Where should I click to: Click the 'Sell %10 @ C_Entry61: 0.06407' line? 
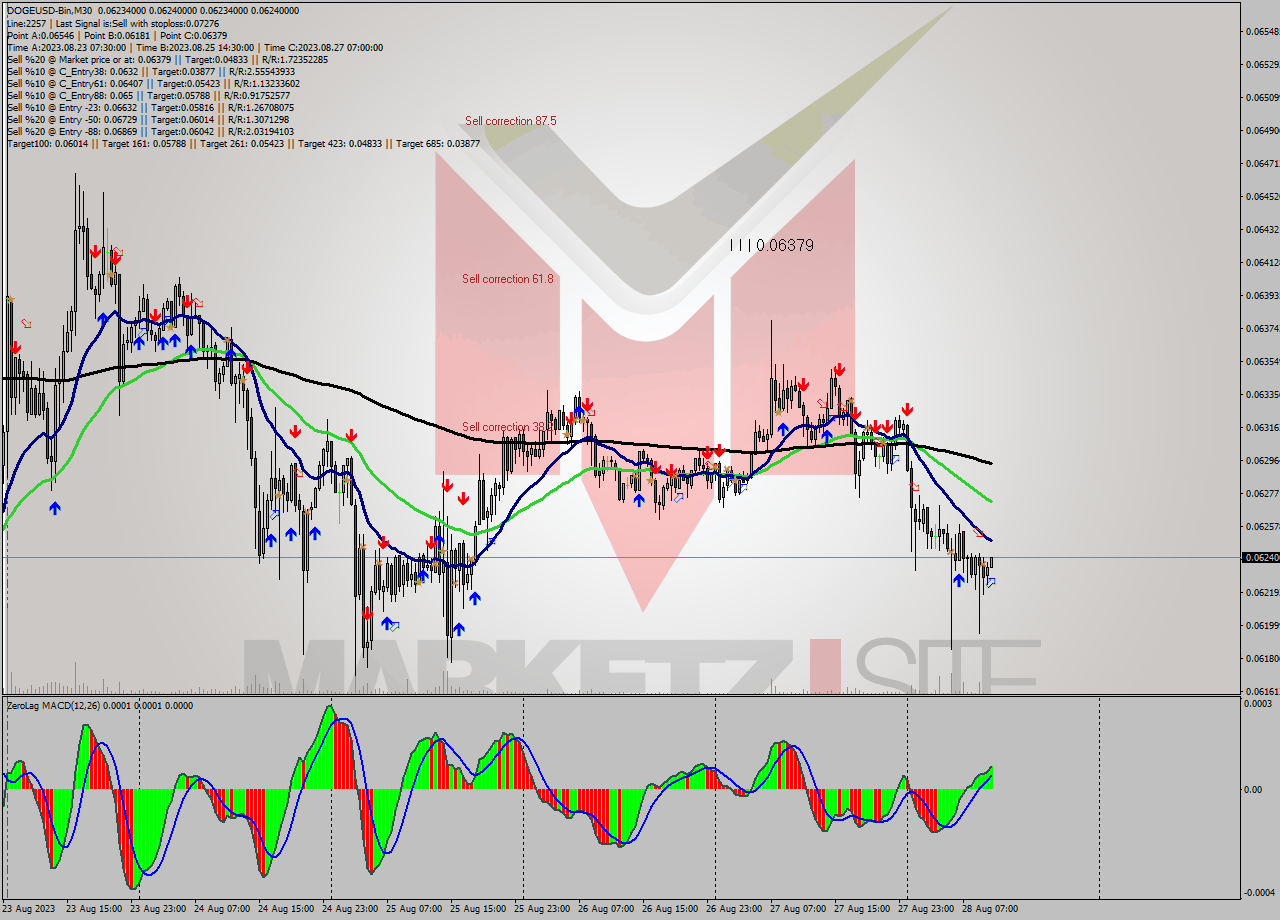[151, 83]
